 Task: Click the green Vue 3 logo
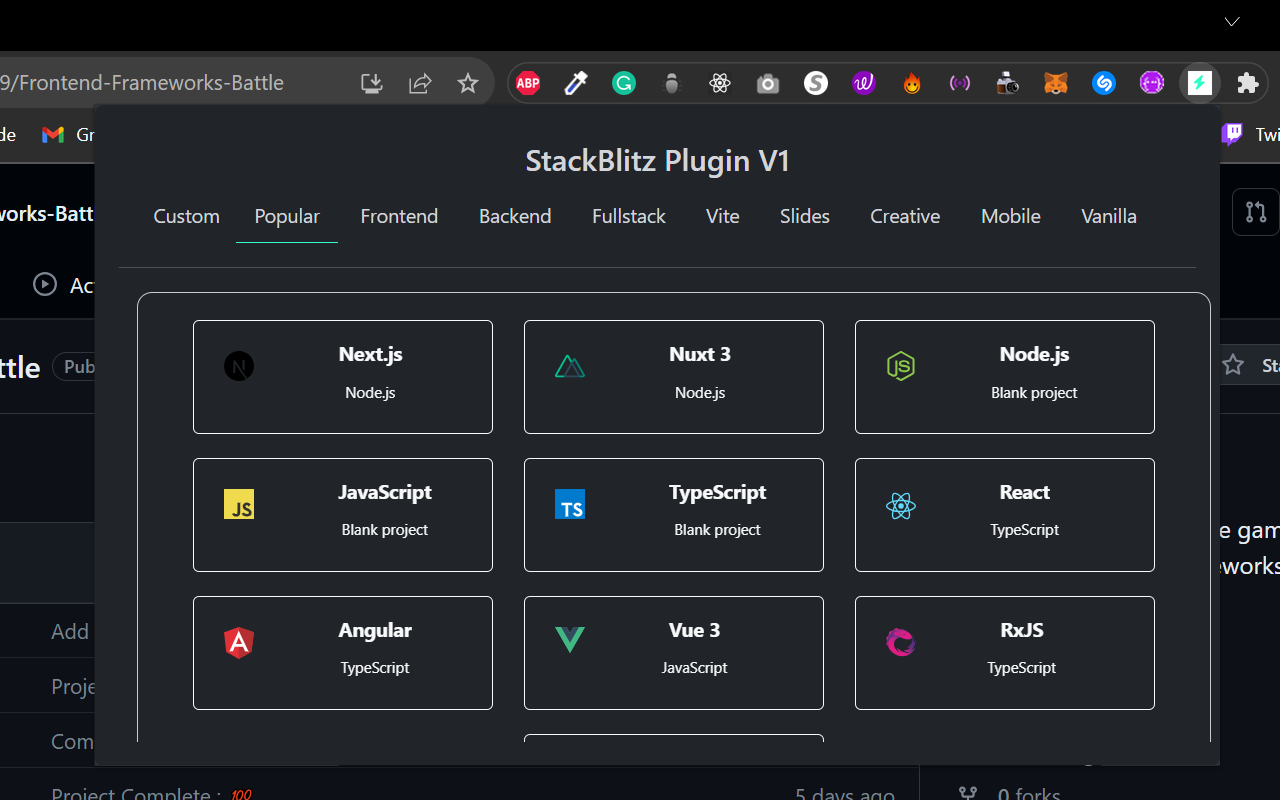[x=570, y=640]
